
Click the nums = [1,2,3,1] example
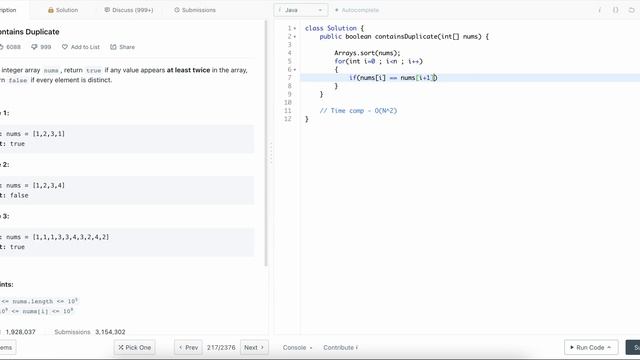pos(35,133)
